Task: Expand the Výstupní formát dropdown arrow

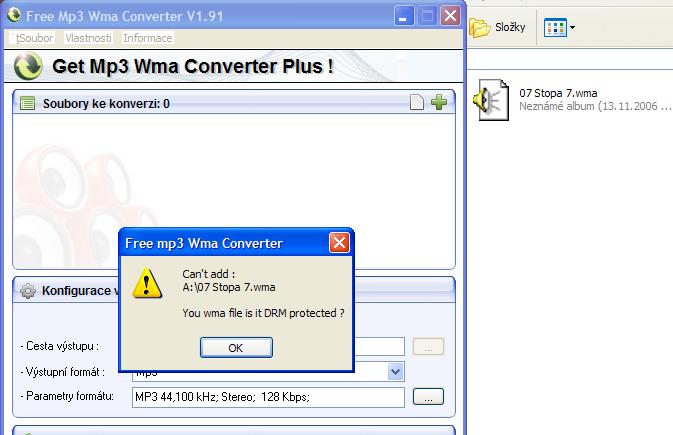Action: [395, 371]
